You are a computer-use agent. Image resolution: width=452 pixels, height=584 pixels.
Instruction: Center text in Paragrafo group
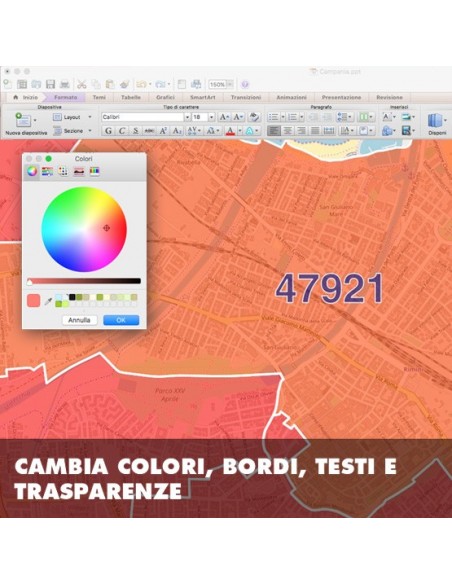[x=287, y=131]
